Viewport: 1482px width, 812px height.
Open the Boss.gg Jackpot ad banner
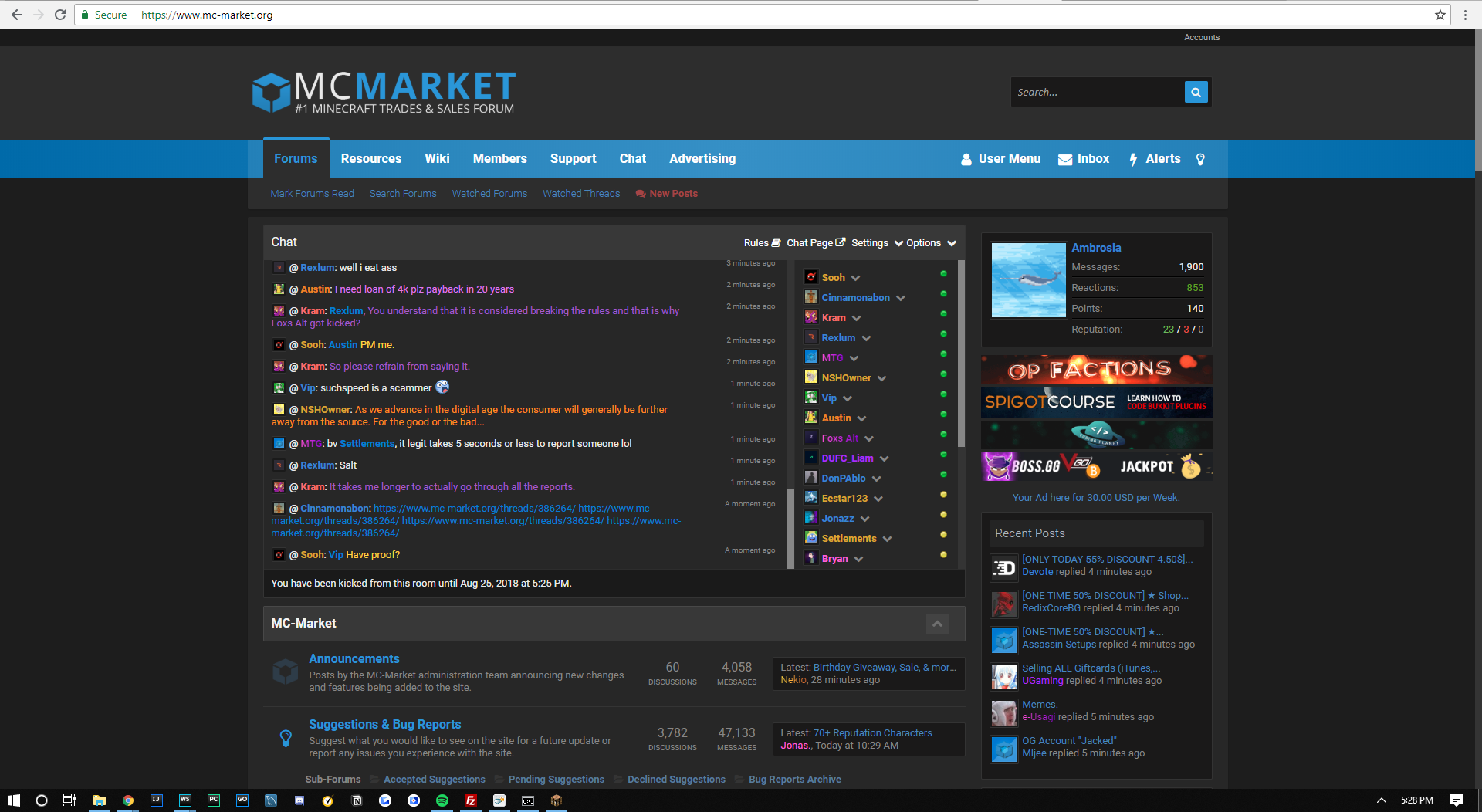(x=1096, y=466)
